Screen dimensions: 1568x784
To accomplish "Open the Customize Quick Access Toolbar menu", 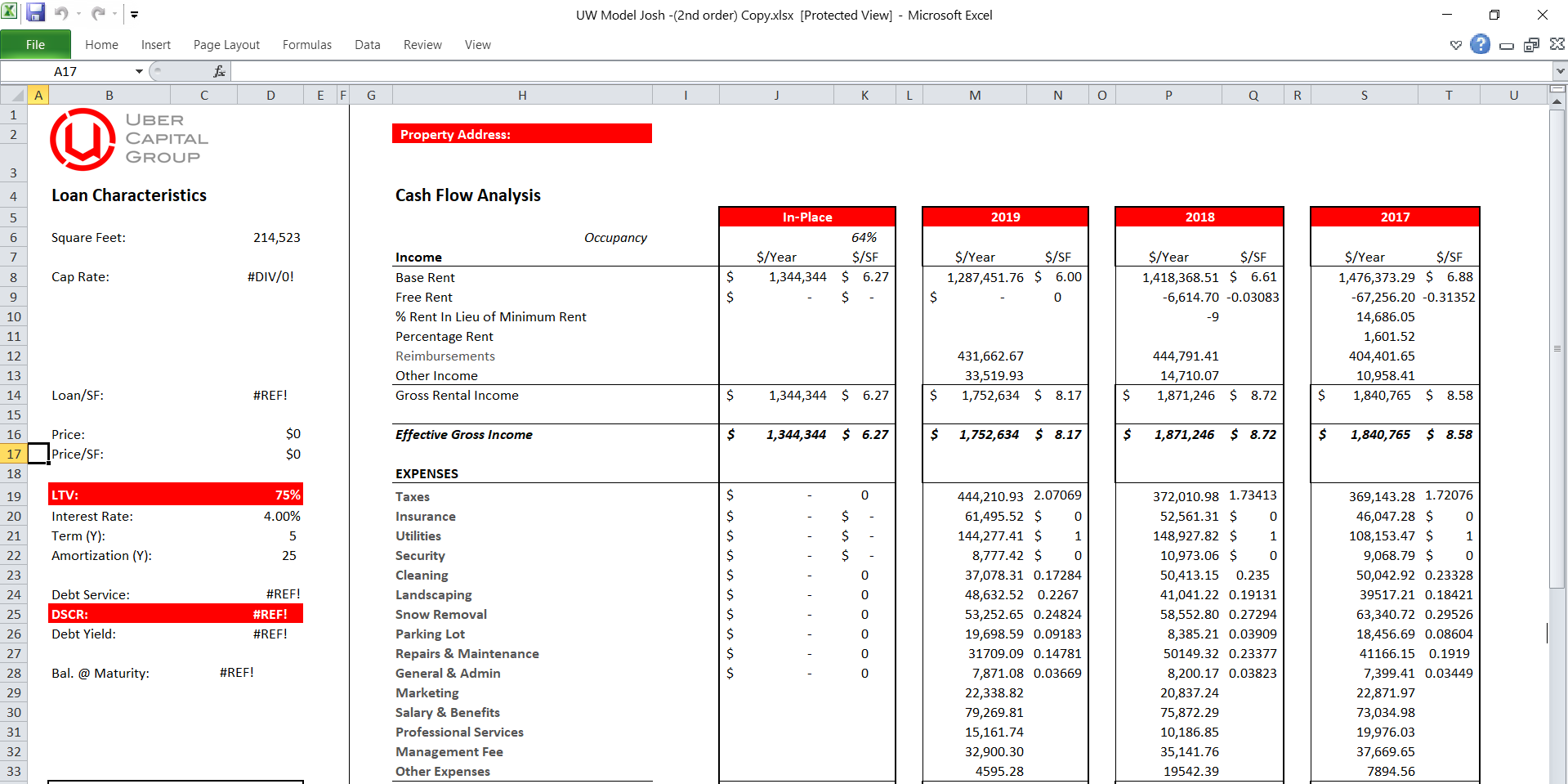I will click(134, 13).
